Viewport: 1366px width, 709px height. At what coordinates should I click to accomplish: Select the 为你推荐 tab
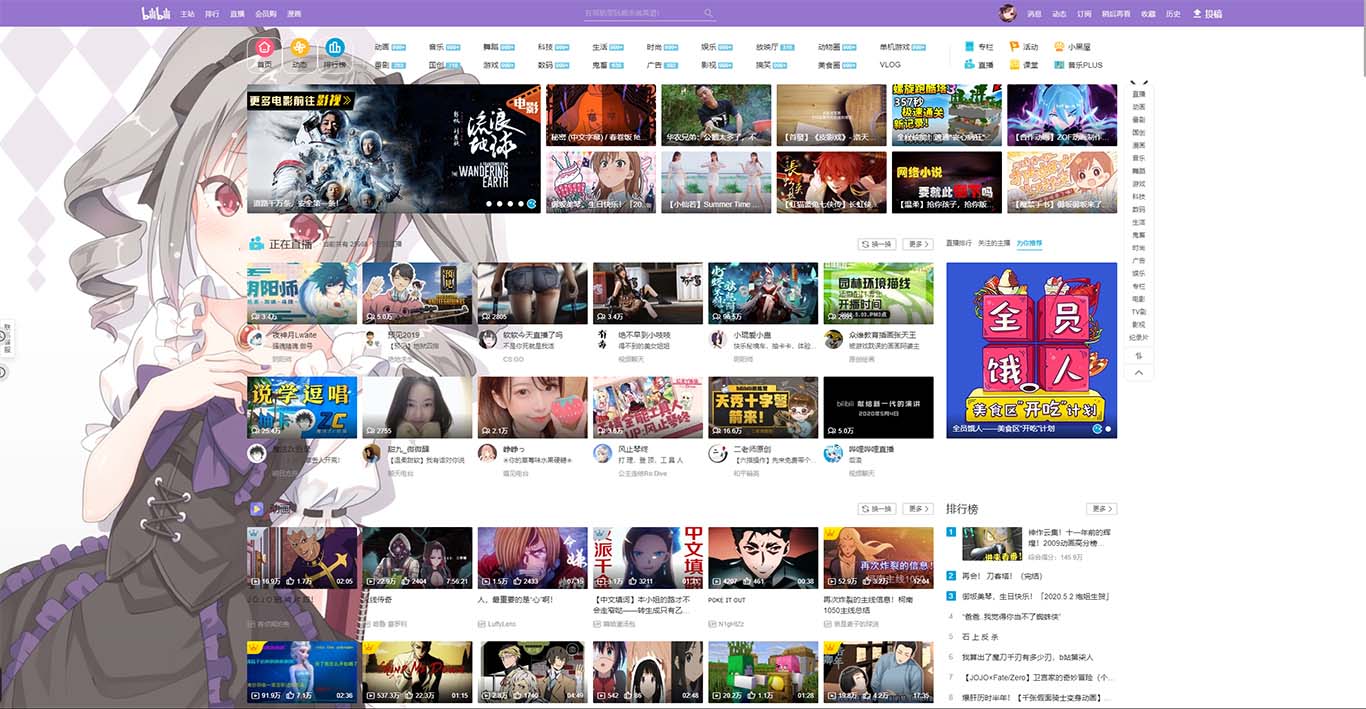[x=1029, y=243]
